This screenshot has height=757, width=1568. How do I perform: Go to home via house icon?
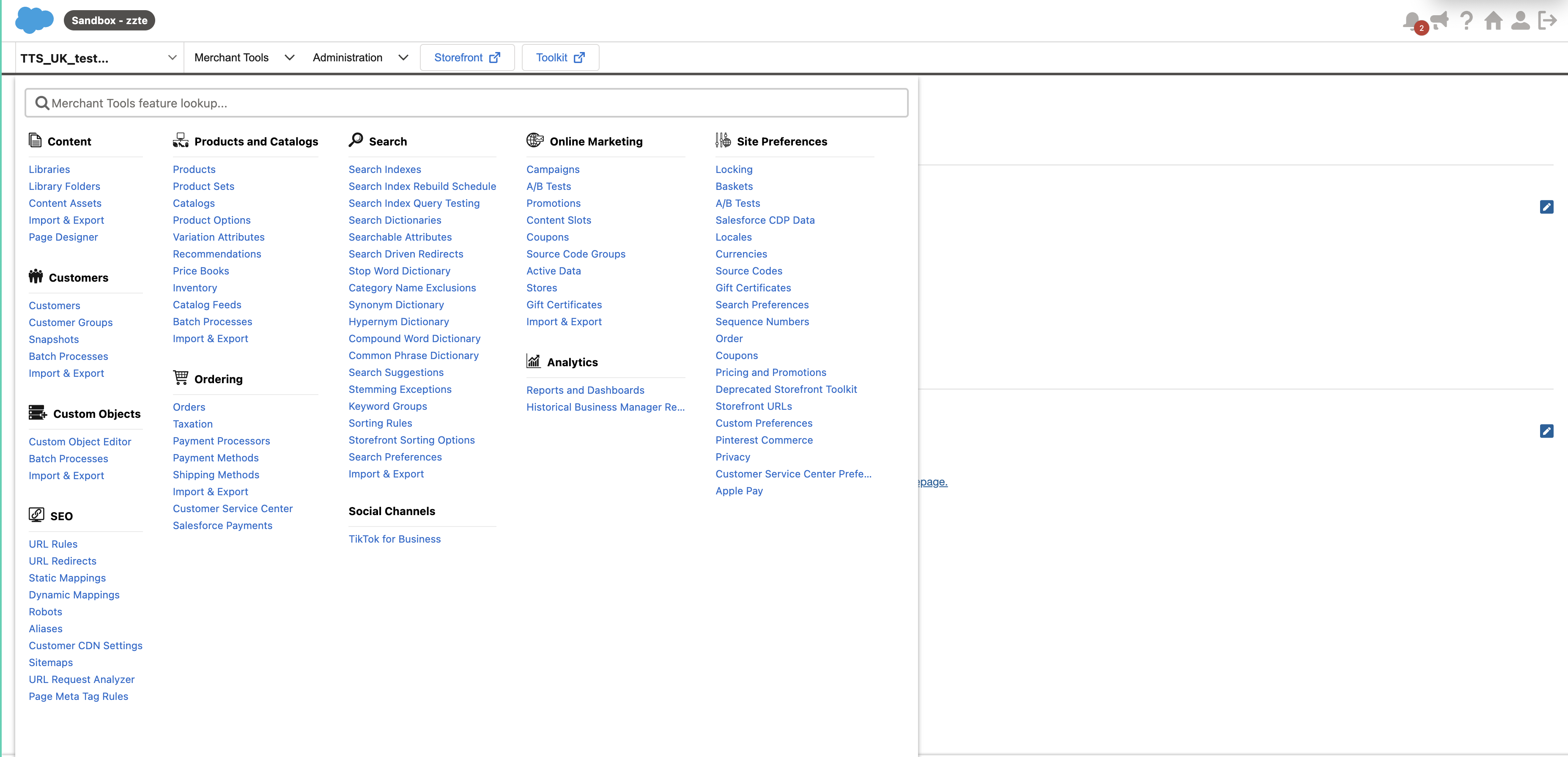[x=1493, y=20]
